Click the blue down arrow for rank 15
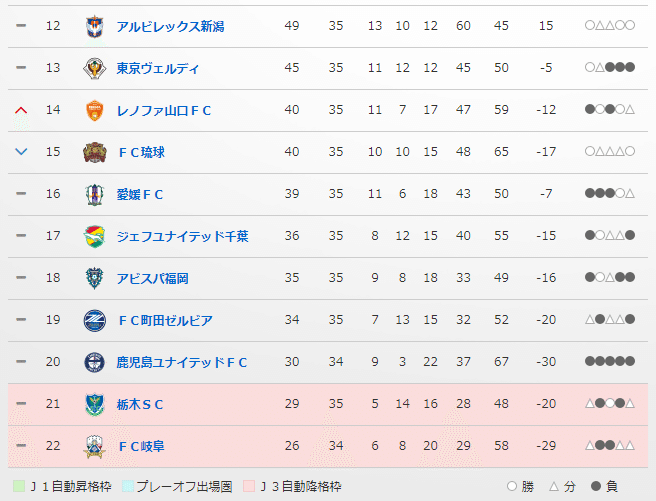This screenshot has height=501, width=656. [21, 152]
